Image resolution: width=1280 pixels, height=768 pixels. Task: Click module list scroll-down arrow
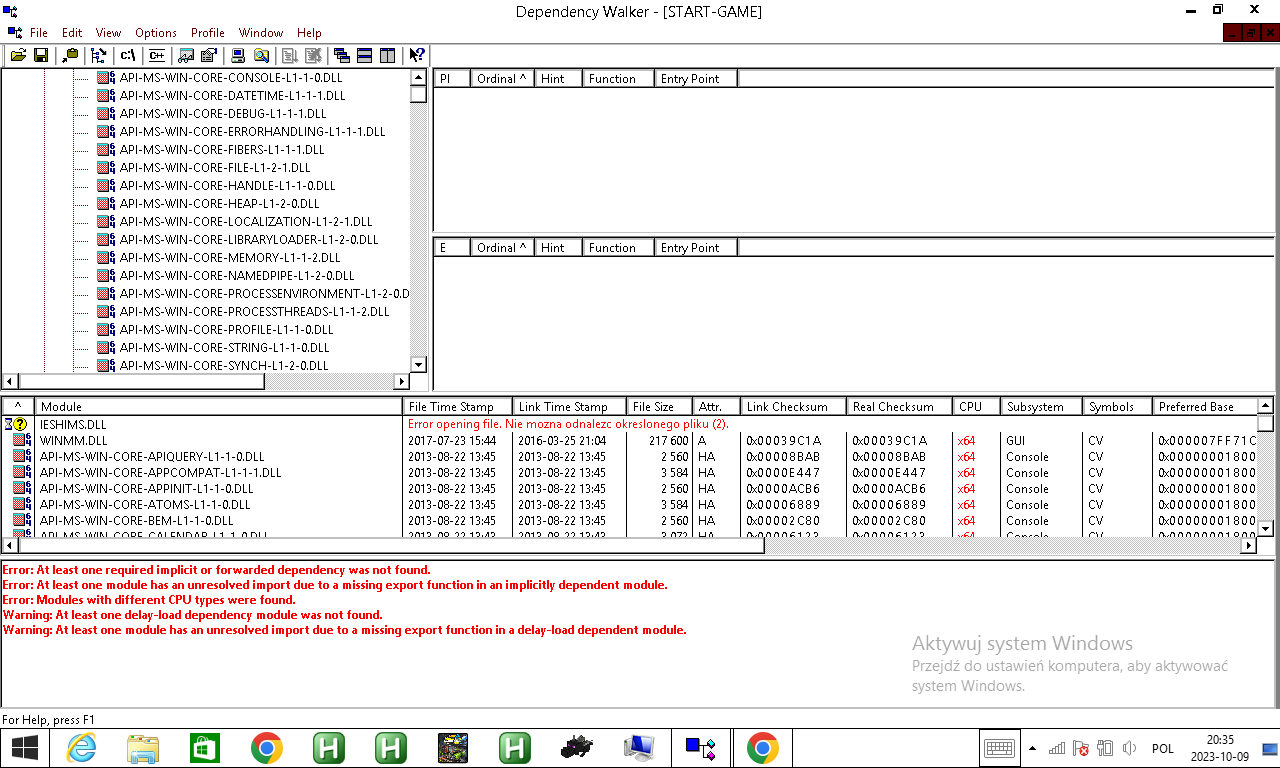pos(1265,528)
